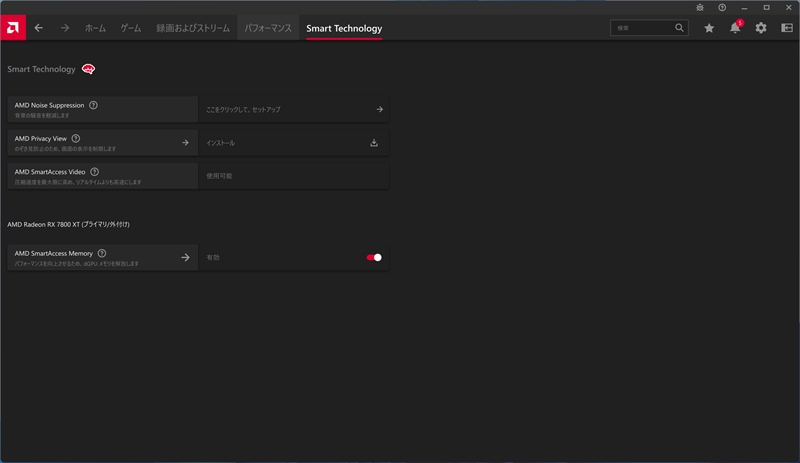Close the AMD Software window
Image resolution: width=800 pixels, height=463 pixels.
pos(788,8)
